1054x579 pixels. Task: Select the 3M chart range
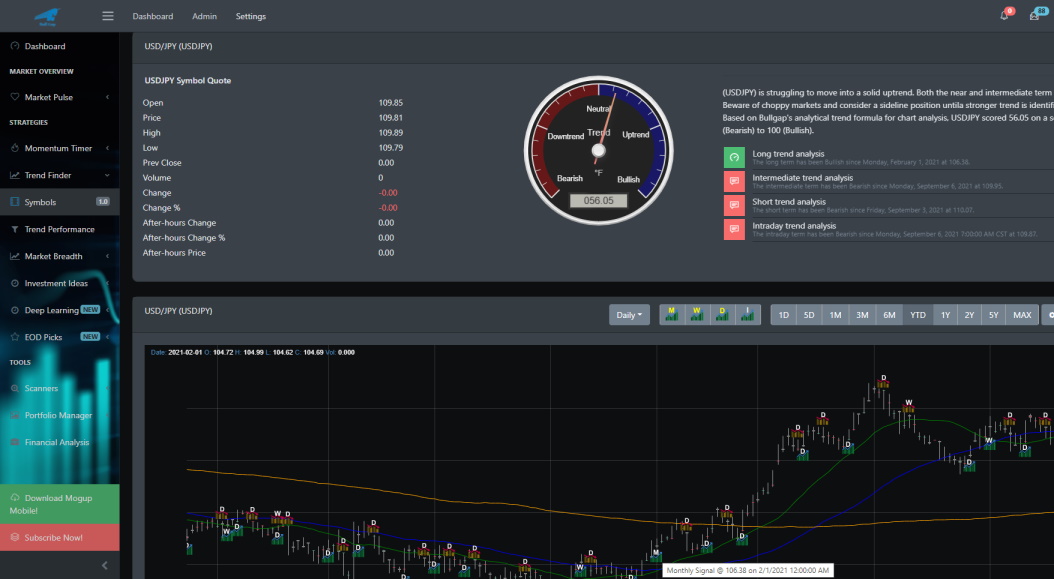862,315
